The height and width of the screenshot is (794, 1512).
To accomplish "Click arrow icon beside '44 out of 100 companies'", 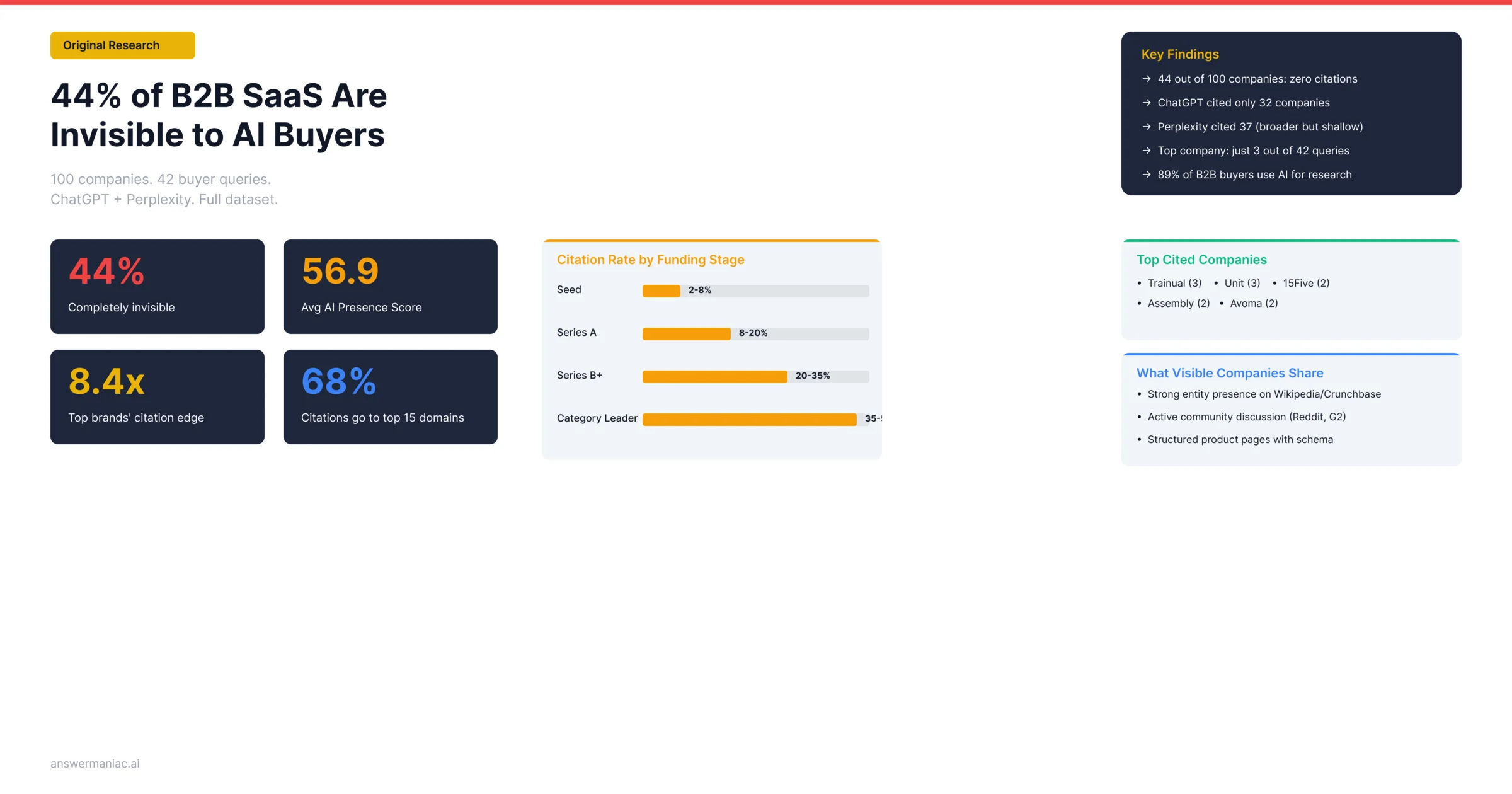I will 1147,79.
